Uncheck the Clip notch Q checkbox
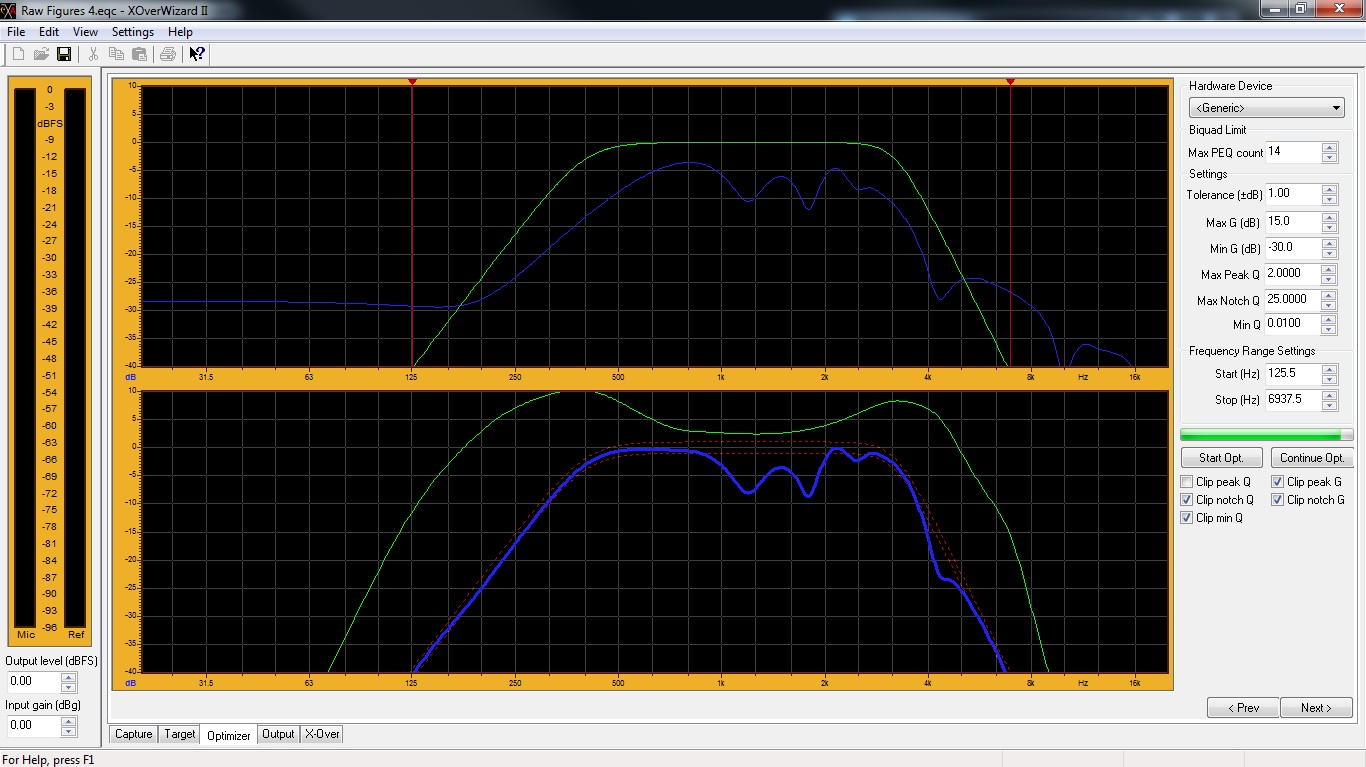This screenshot has height=767, width=1366. pyautogui.click(x=1187, y=500)
